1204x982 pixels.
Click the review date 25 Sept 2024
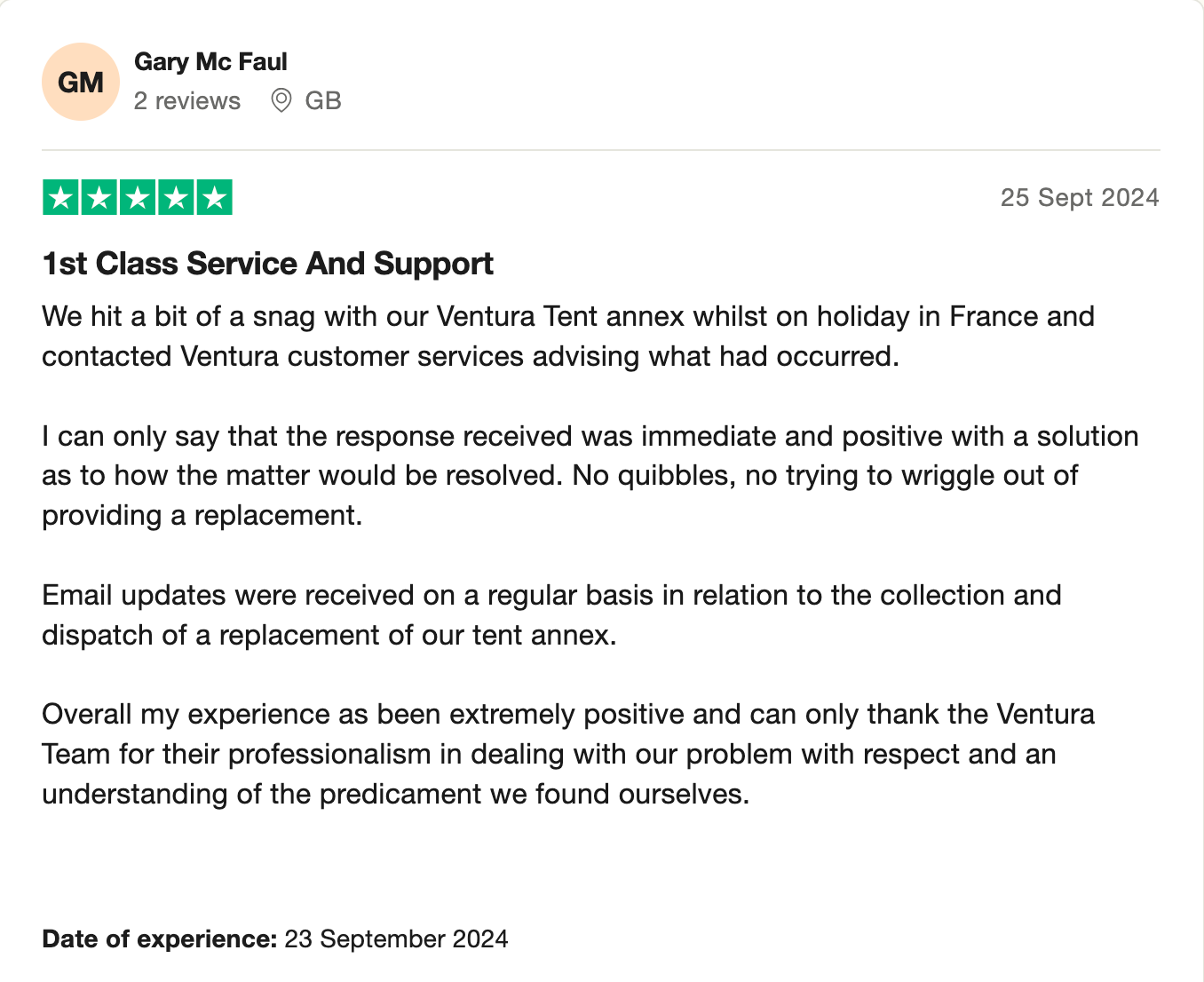click(x=1079, y=197)
